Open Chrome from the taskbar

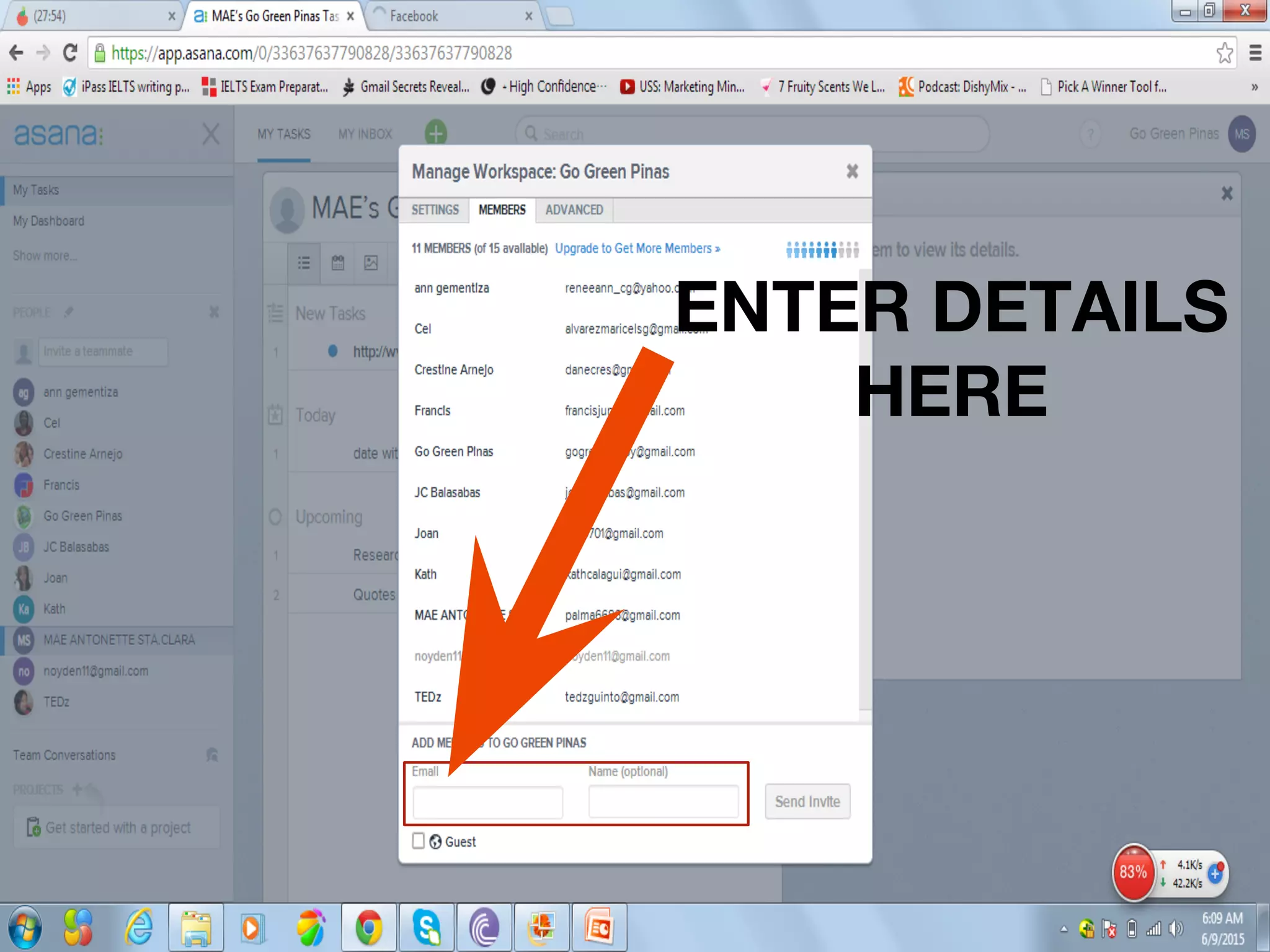click(368, 928)
